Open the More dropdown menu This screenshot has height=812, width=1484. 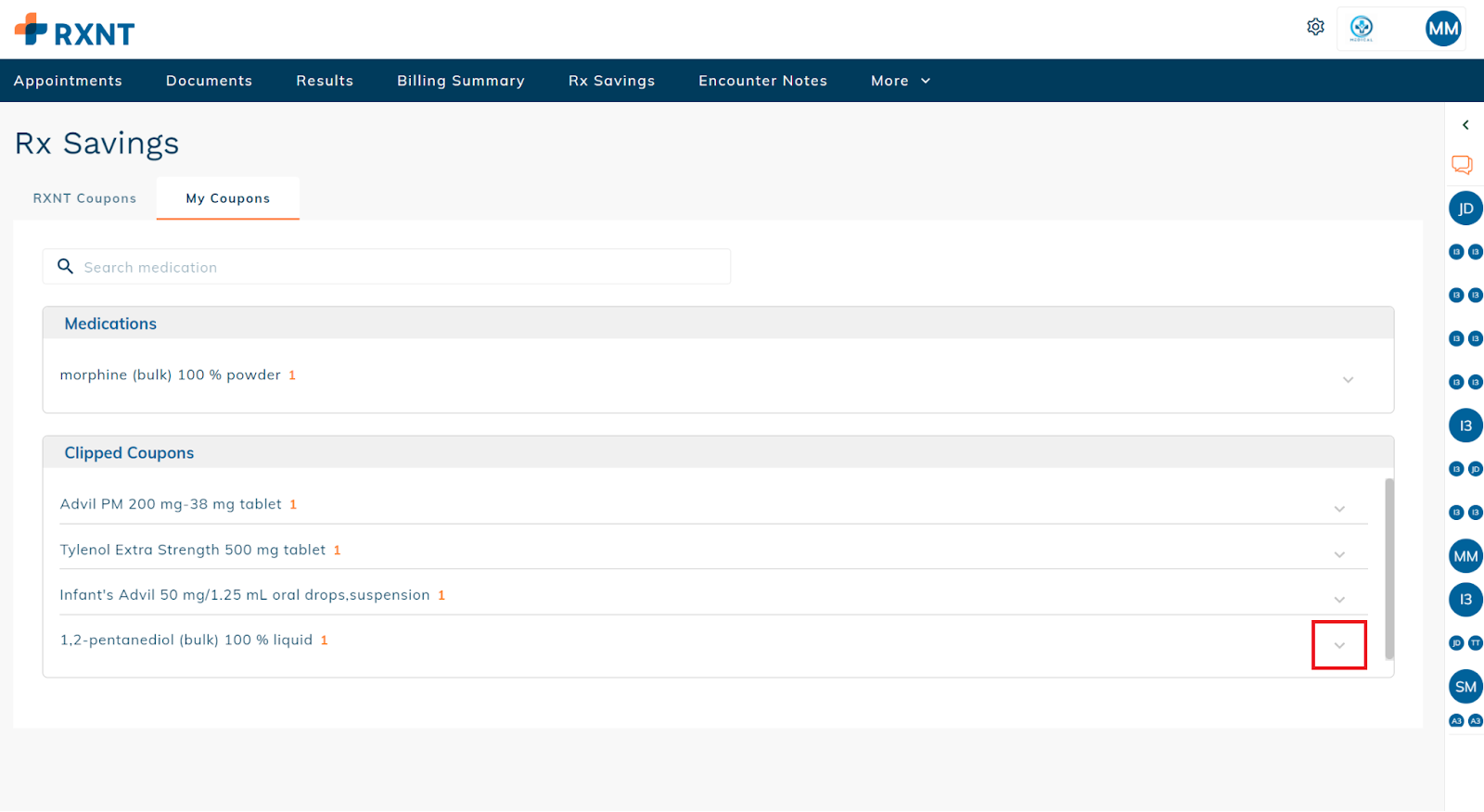(x=901, y=81)
